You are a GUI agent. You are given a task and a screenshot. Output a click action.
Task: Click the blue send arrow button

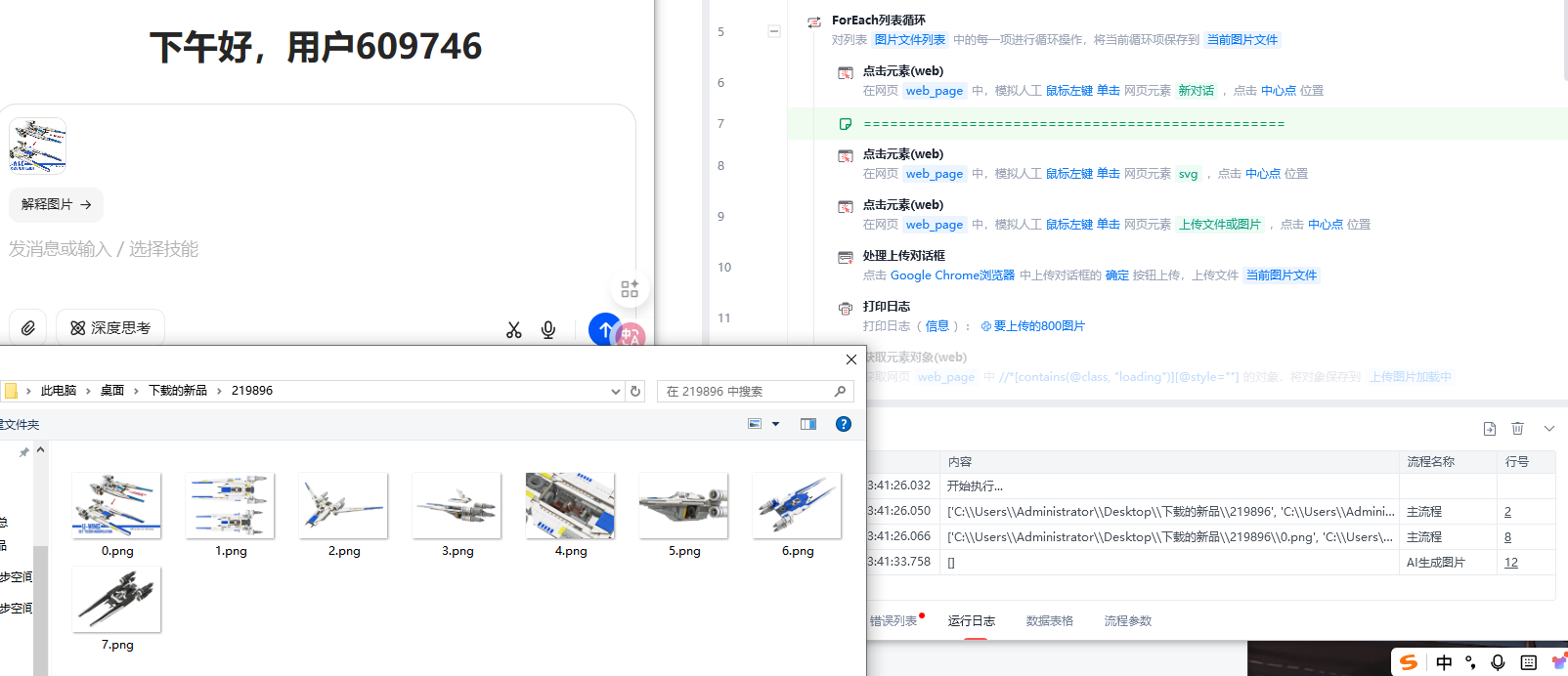(x=605, y=330)
